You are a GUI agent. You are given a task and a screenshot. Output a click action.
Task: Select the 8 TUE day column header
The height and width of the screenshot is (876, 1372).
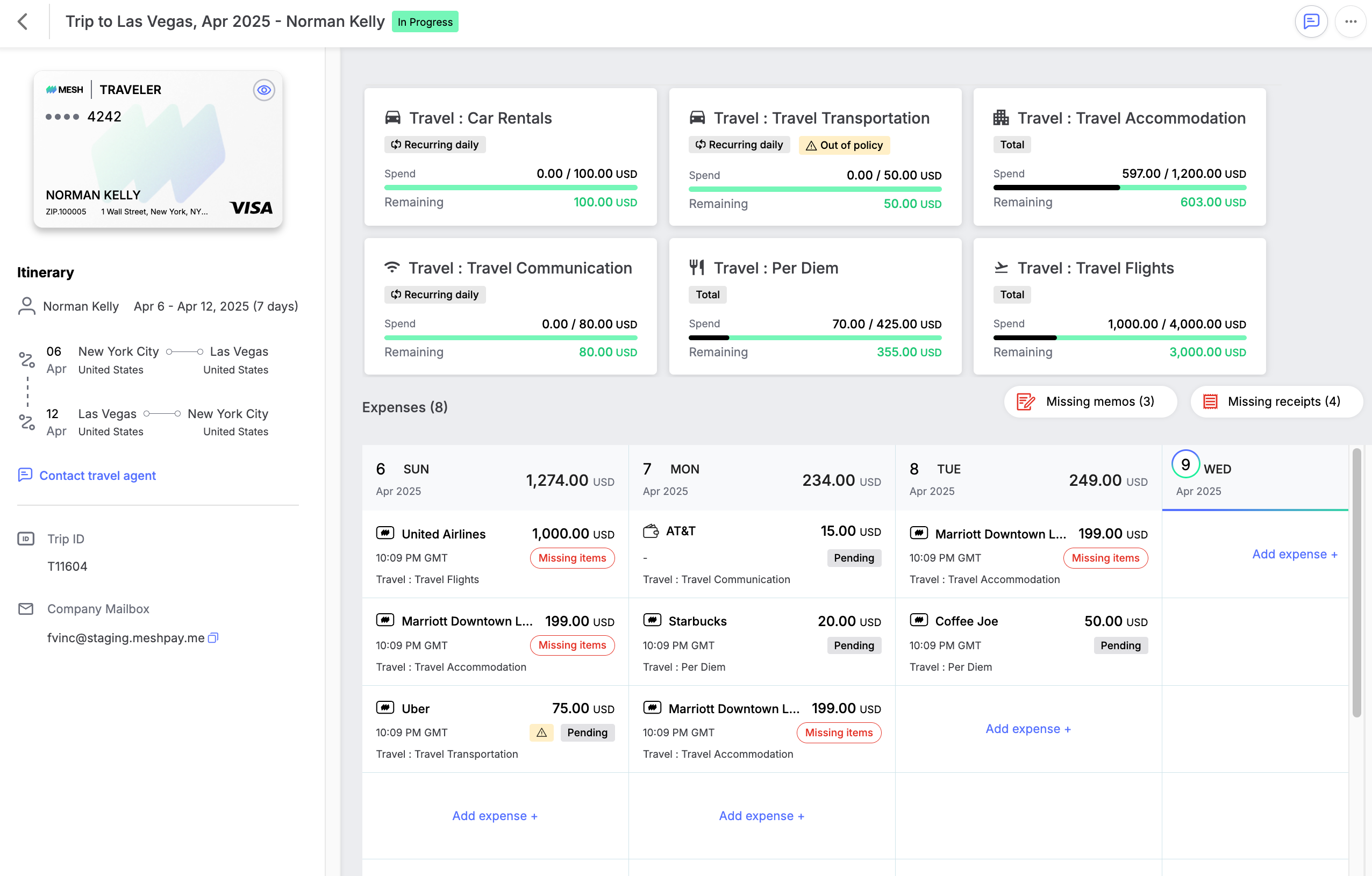tap(1028, 478)
